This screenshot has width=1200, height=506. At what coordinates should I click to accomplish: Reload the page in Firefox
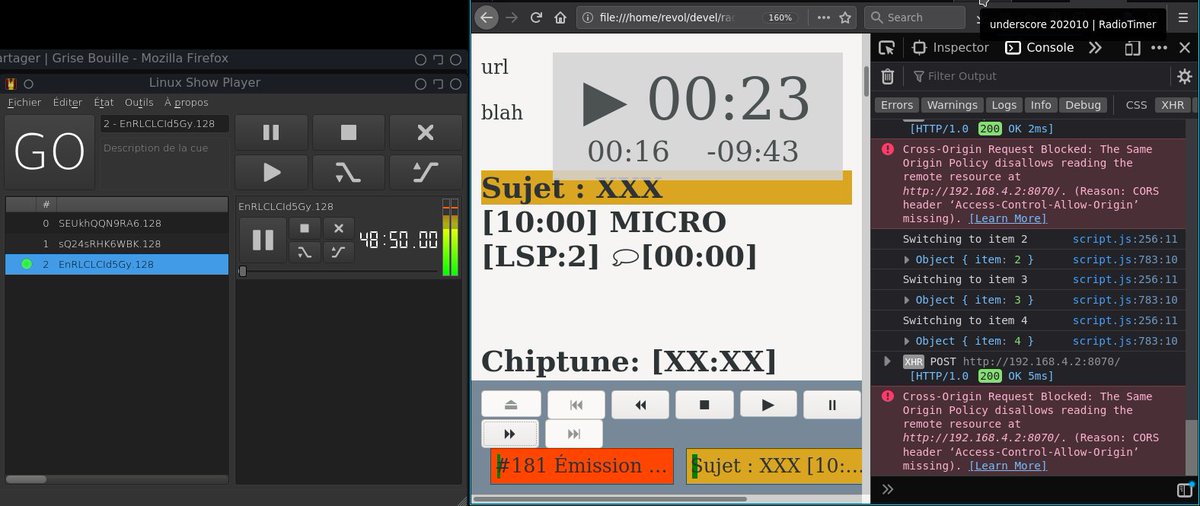[536, 17]
